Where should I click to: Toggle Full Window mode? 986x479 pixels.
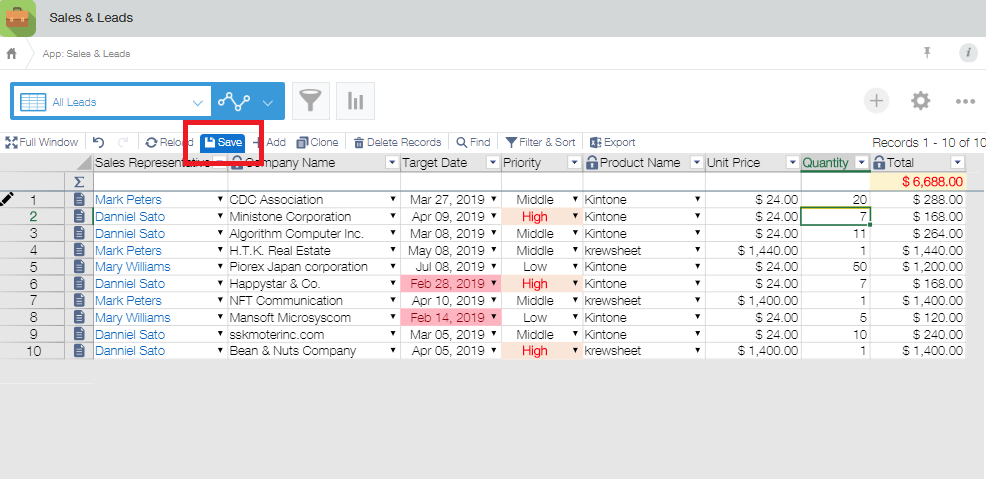pyautogui.click(x=41, y=142)
